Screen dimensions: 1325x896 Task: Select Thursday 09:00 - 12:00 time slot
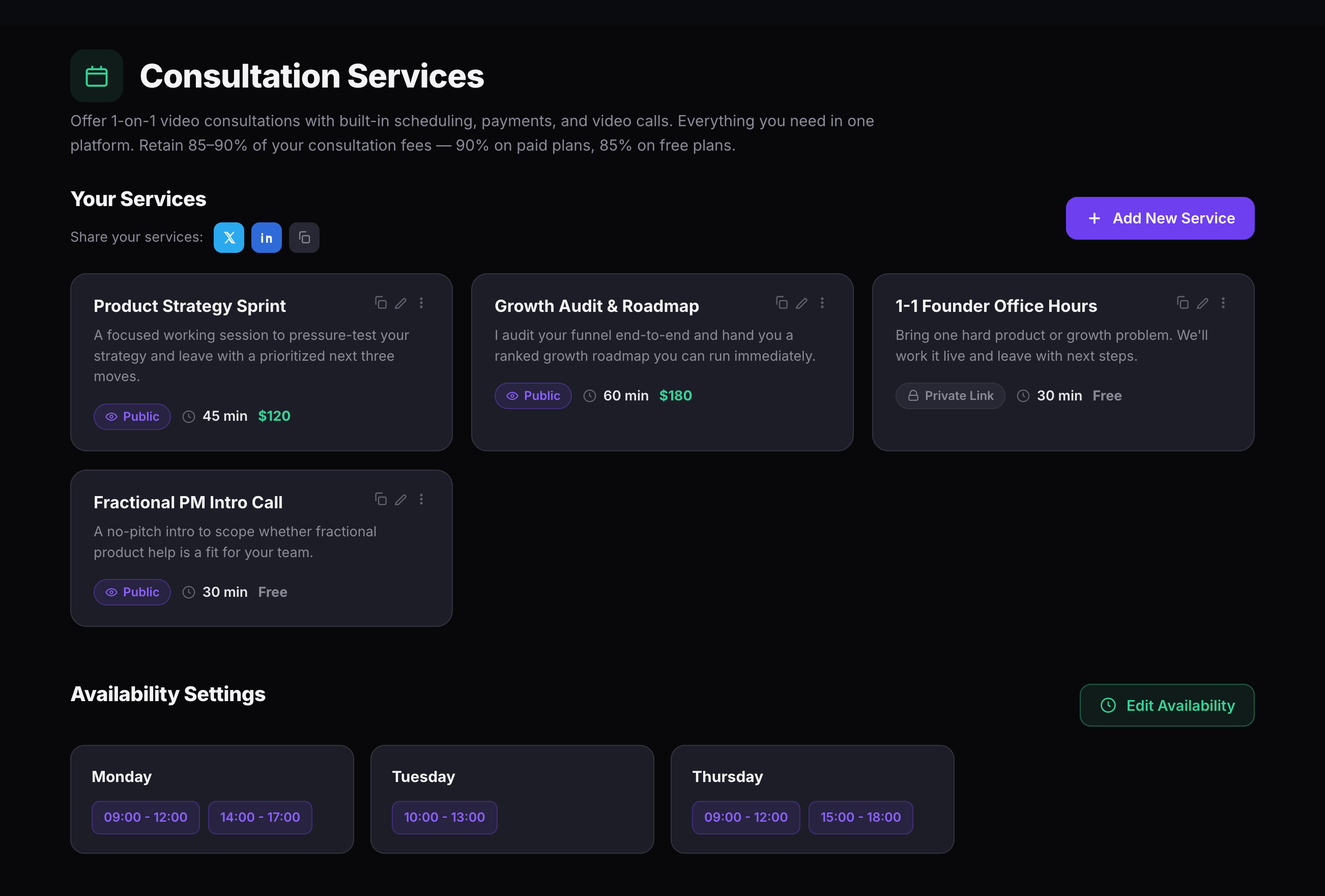click(746, 817)
